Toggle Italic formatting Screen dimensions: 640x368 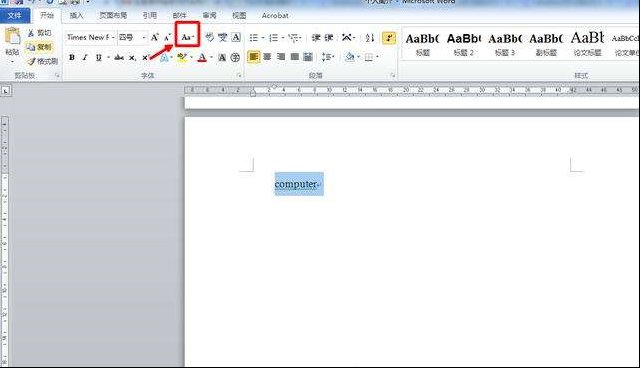85,58
